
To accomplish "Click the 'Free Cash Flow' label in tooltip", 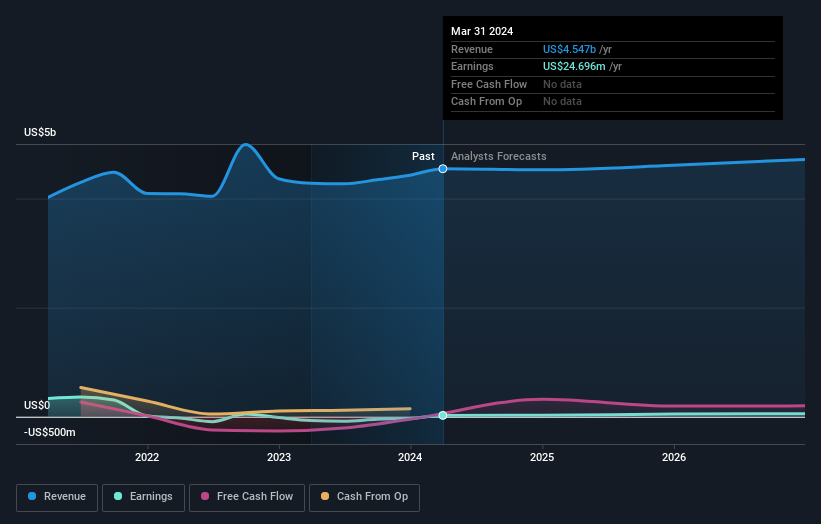I will [x=489, y=84].
